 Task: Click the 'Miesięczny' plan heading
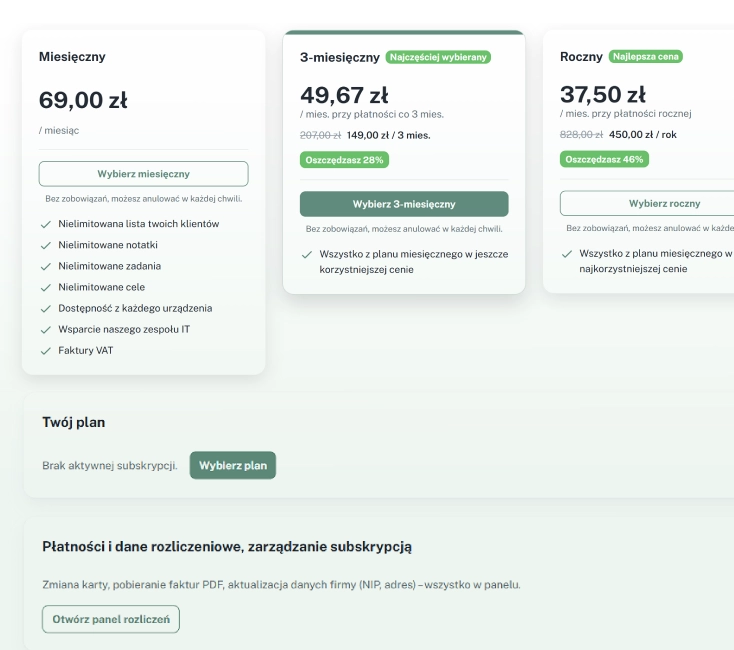click(x=72, y=57)
